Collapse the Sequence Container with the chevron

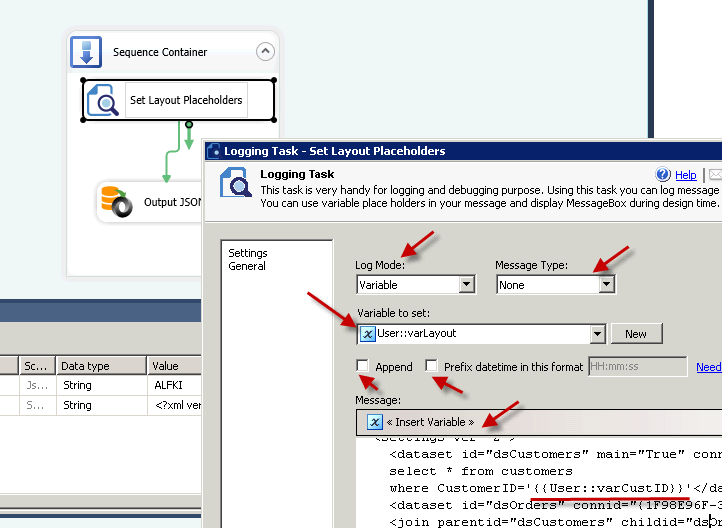click(264, 52)
